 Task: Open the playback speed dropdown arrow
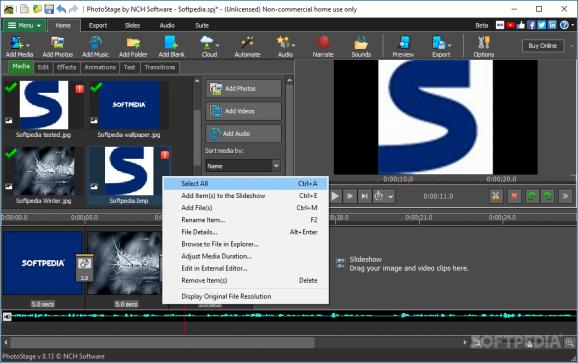(391, 196)
